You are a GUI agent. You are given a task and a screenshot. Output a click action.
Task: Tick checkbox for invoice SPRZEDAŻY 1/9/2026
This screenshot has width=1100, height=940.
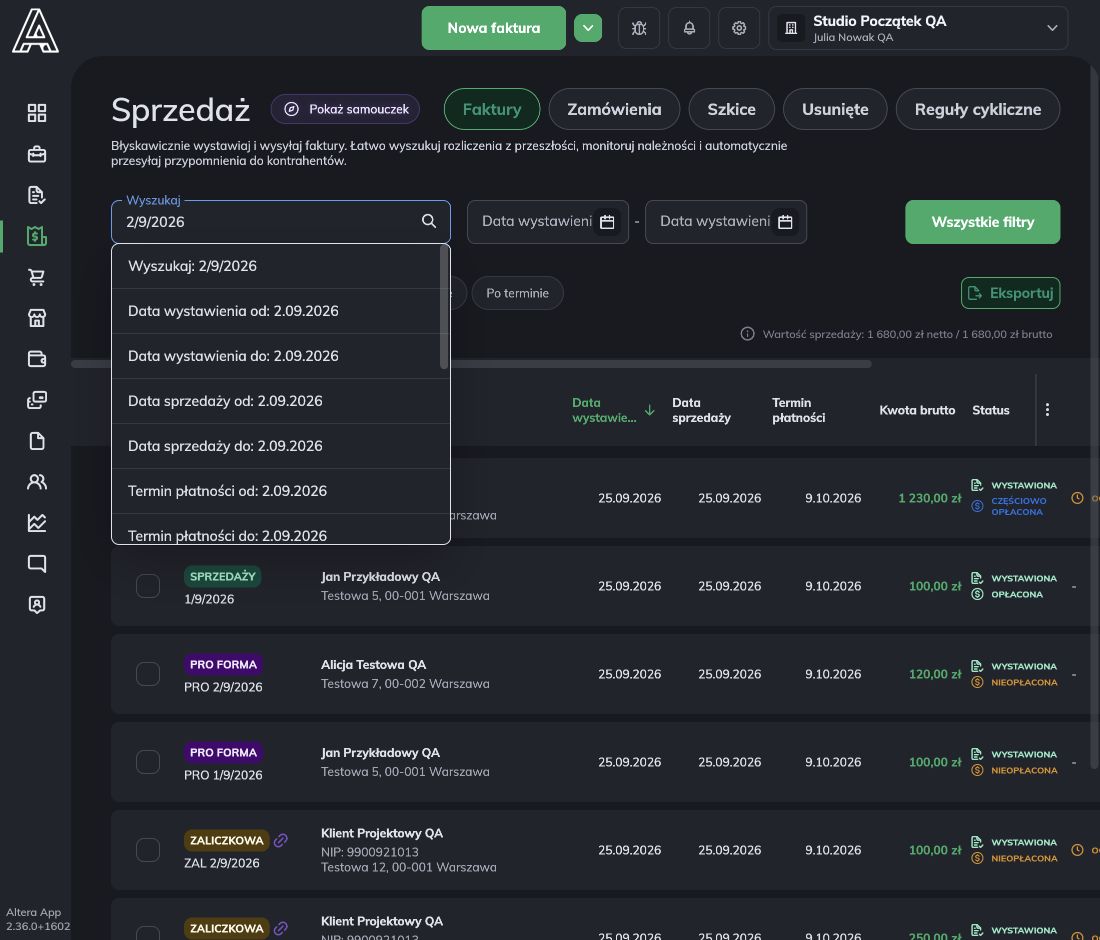148,586
